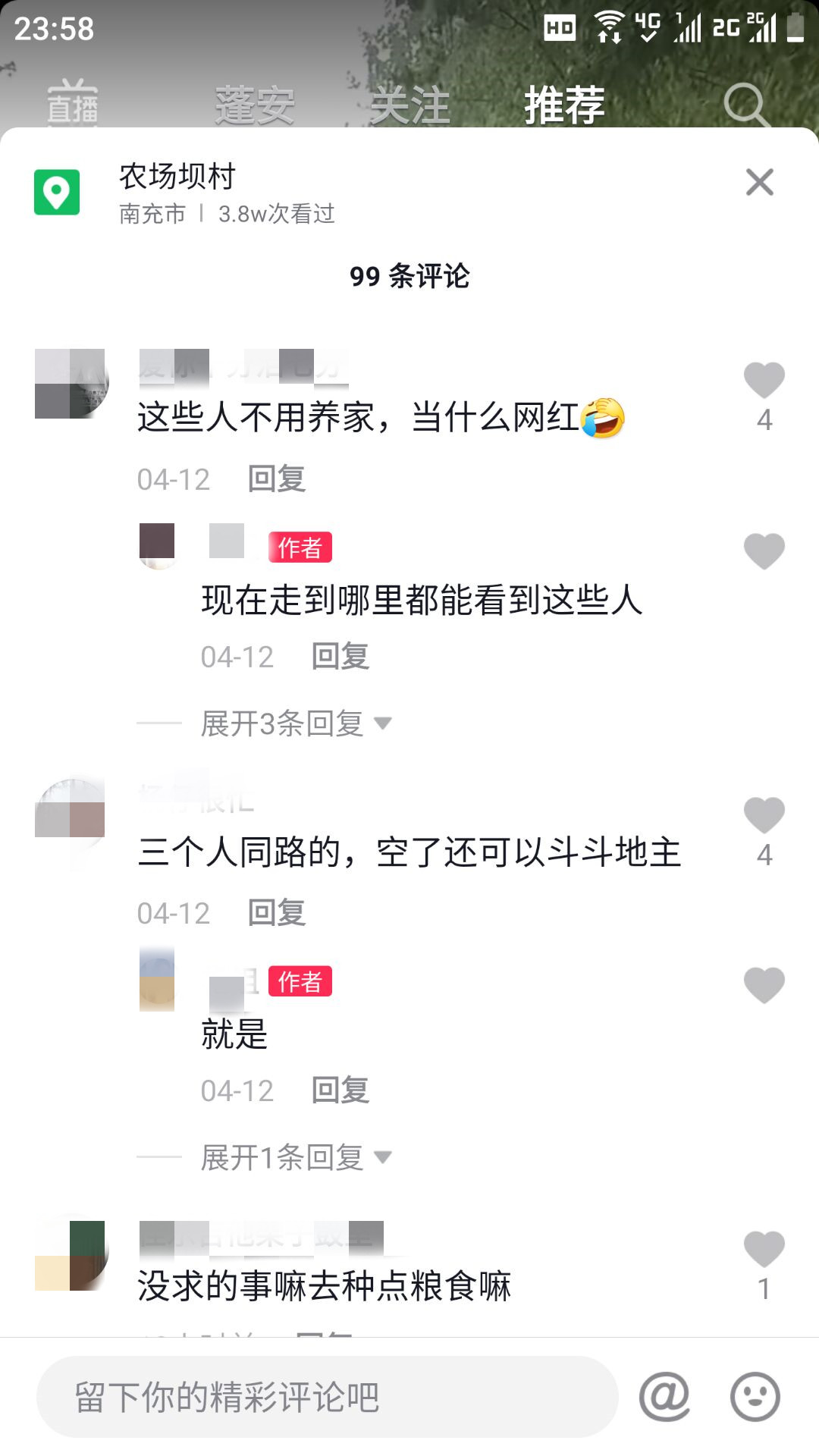
Task: Open the first commenter's avatar
Action: coord(70,384)
